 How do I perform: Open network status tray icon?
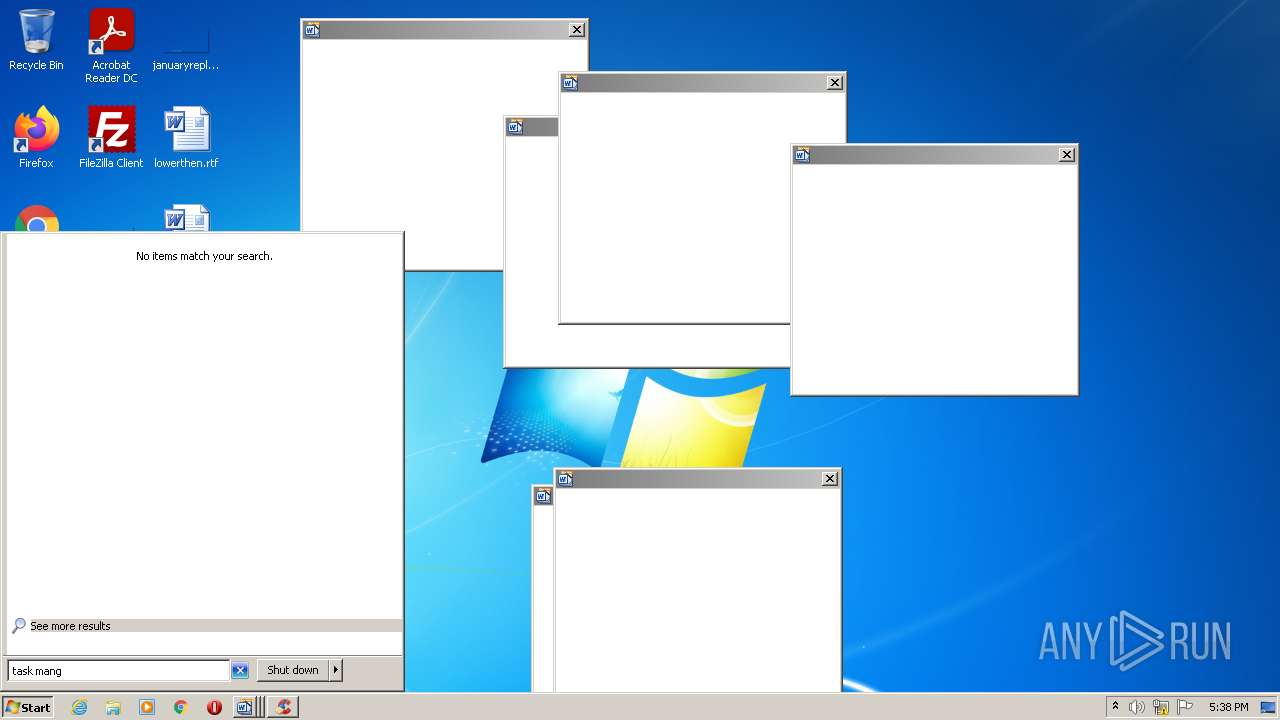(1161, 707)
